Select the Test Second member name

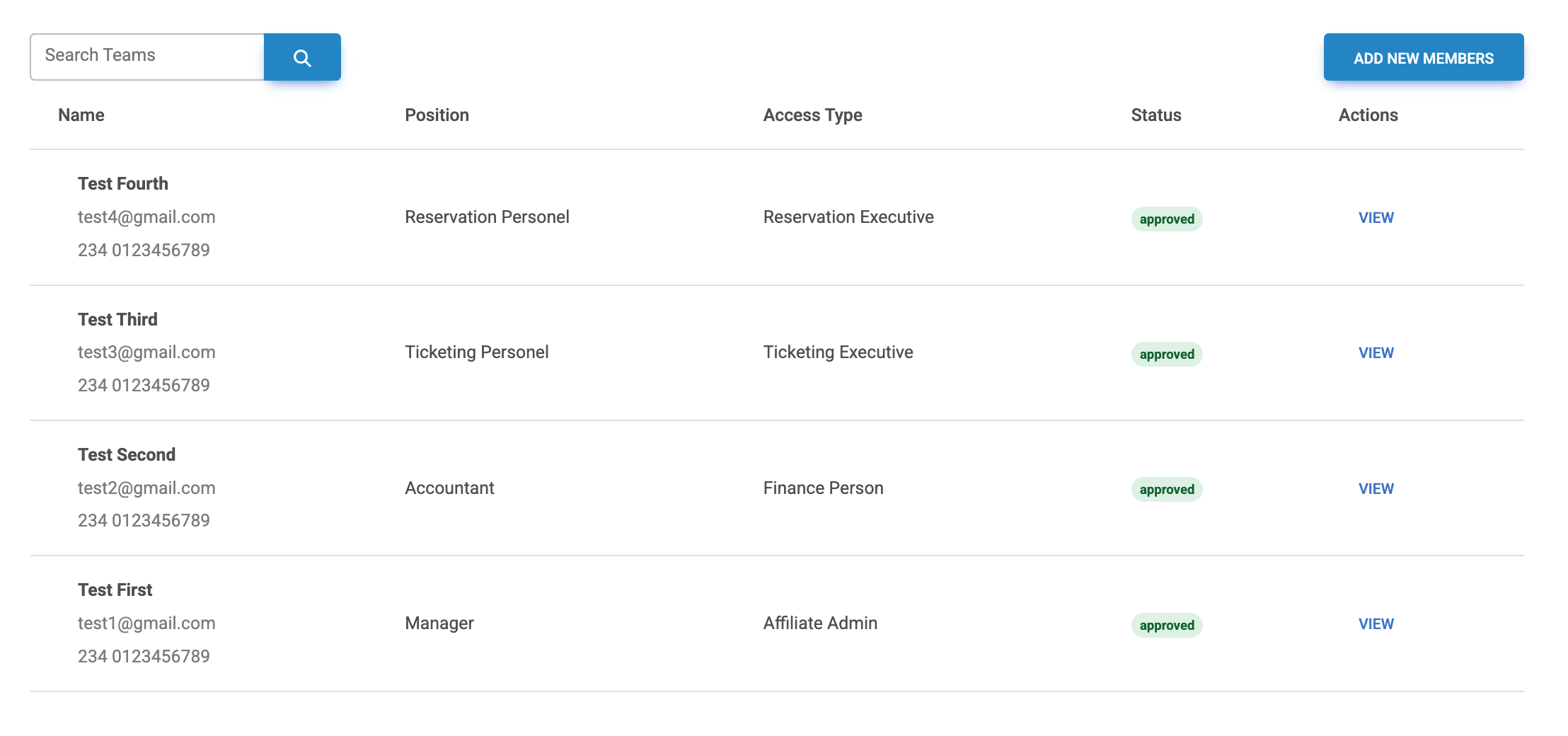click(x=127, y=455)
